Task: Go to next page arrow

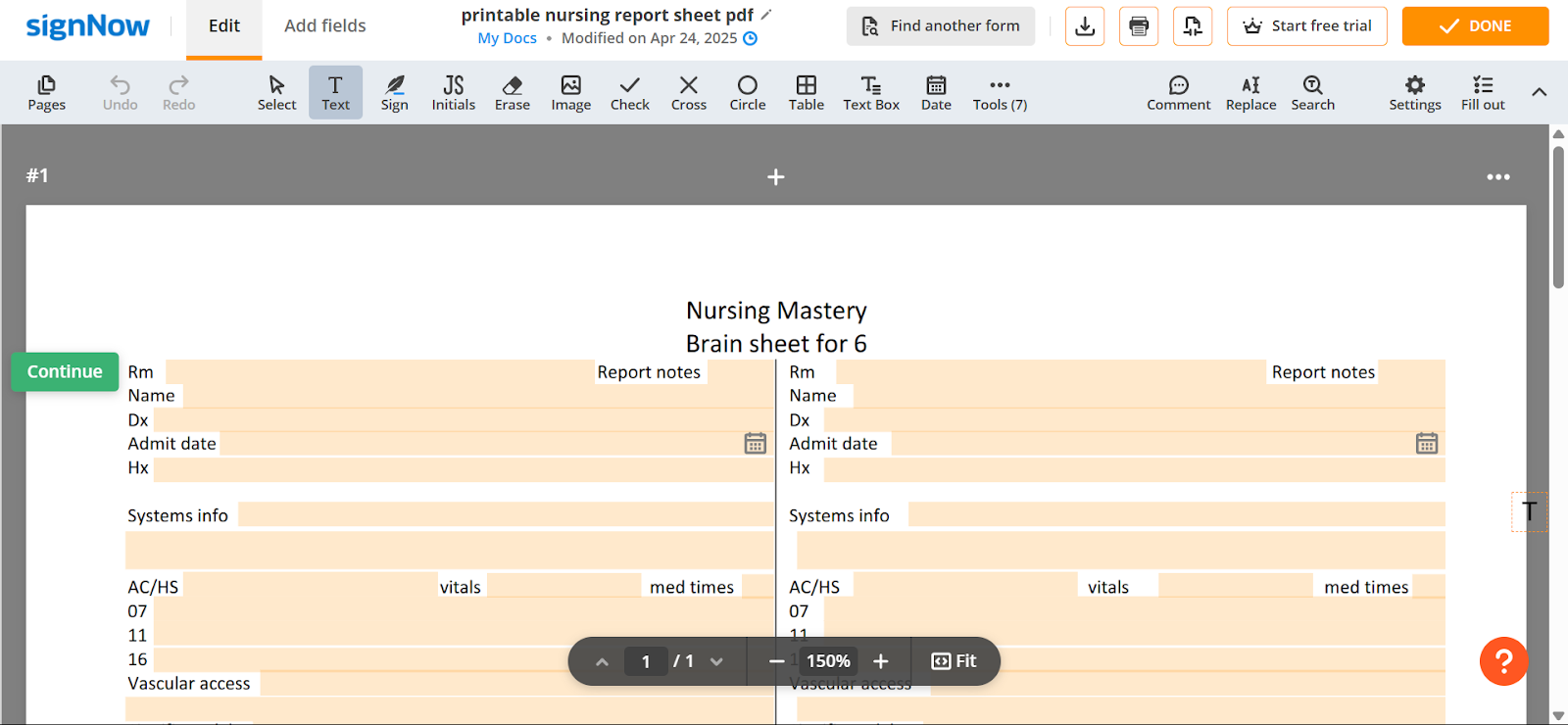Action: coord(716,662)
